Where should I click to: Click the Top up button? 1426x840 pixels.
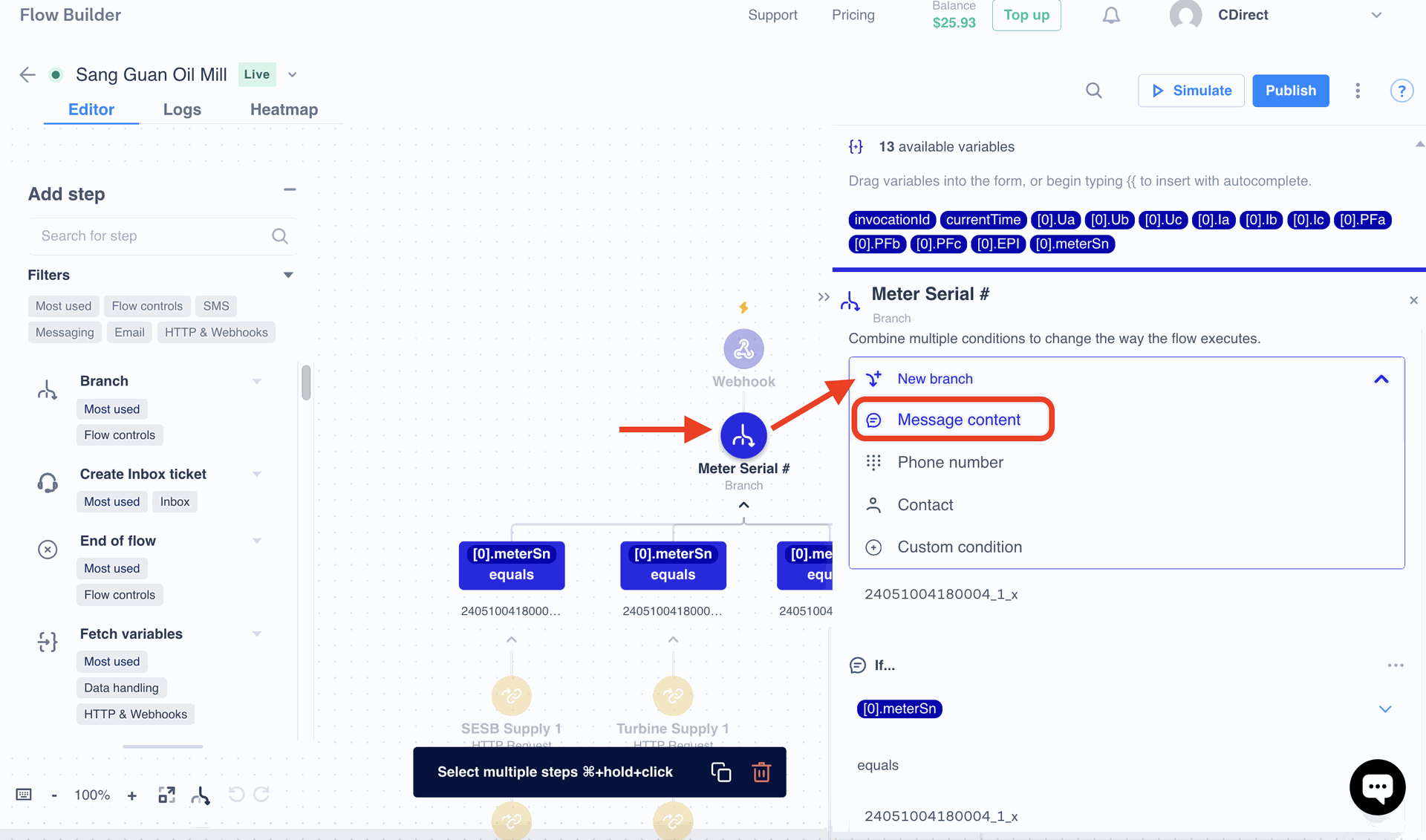1026,16
